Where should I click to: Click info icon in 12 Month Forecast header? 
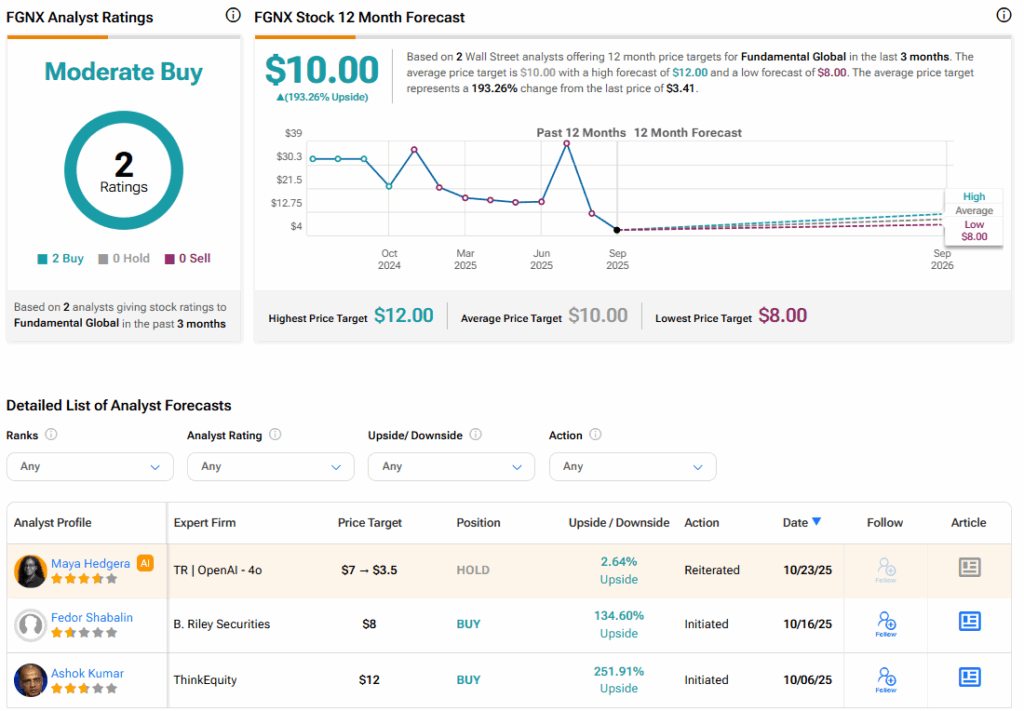tap(1004, 15)
